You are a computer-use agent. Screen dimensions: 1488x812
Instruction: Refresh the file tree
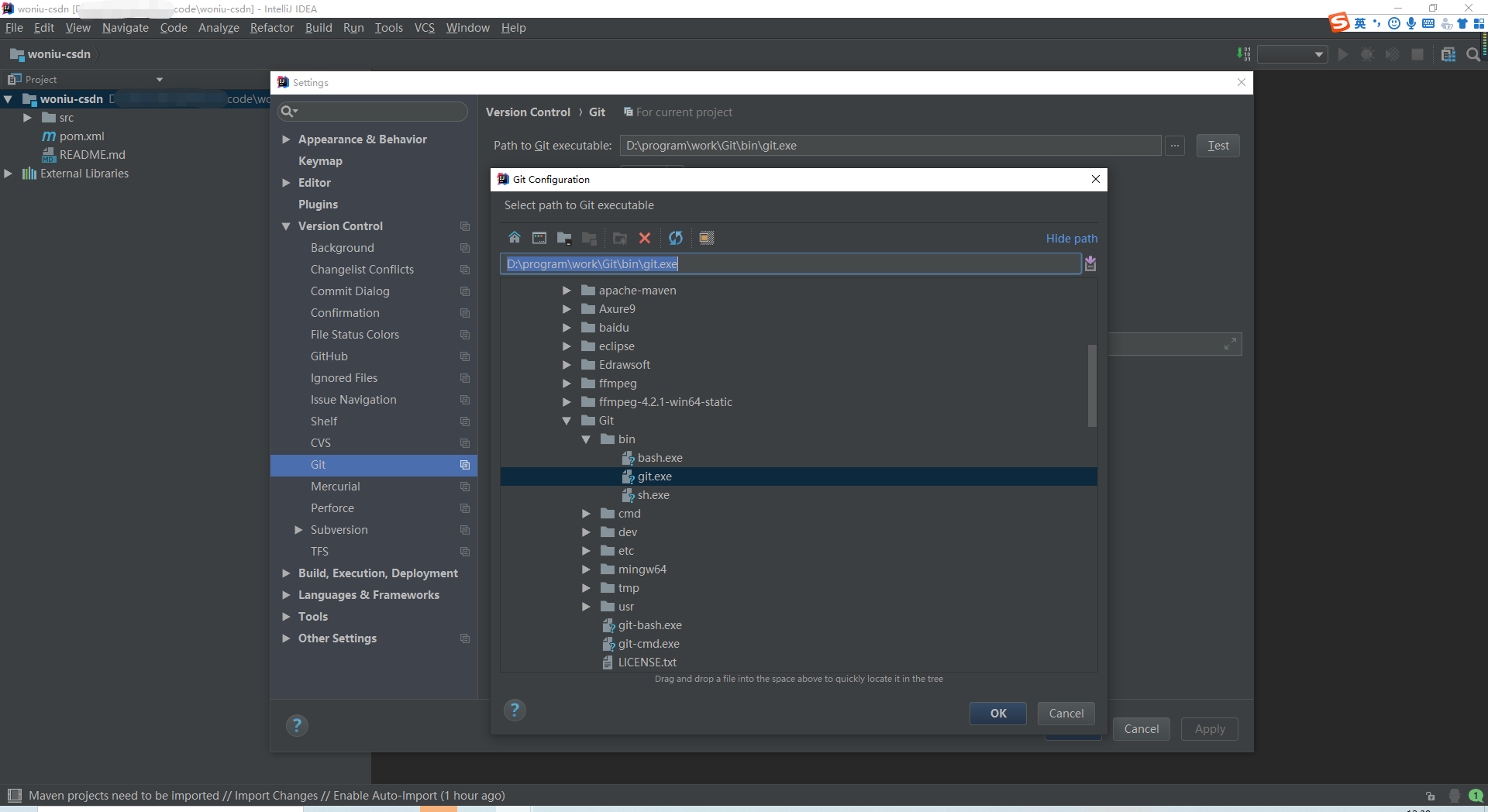click(676, 238)
